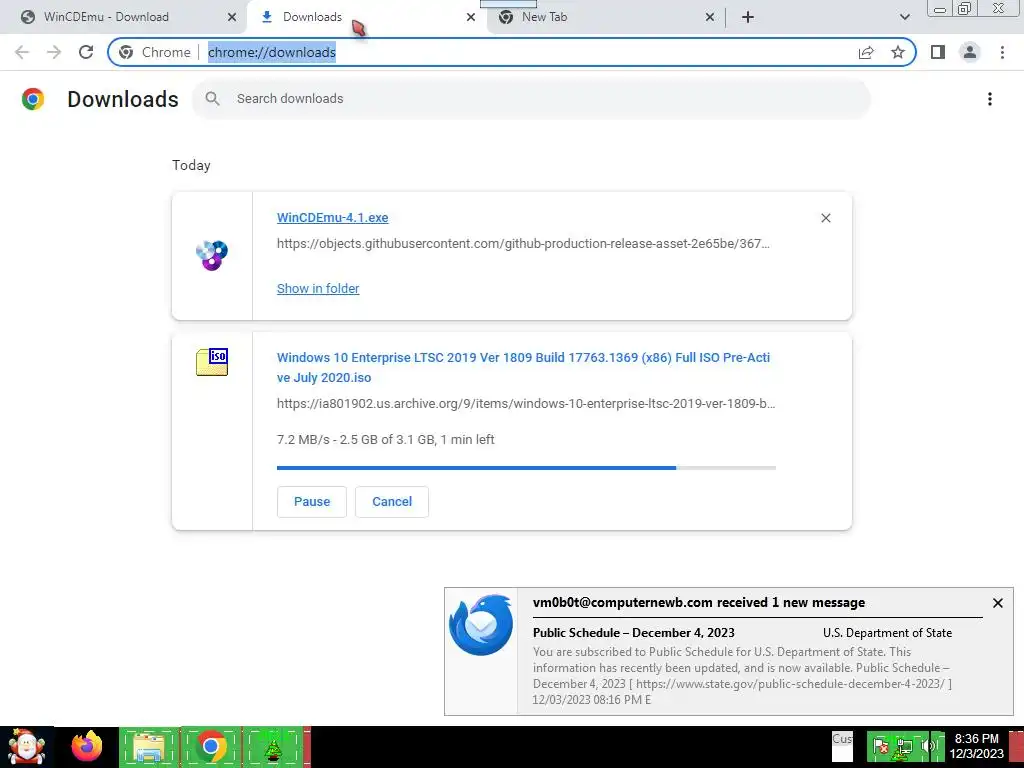Screen dimensions: 1024x768
Task: Click the action center flag tray icon
Action: click(x=882, y=746)
